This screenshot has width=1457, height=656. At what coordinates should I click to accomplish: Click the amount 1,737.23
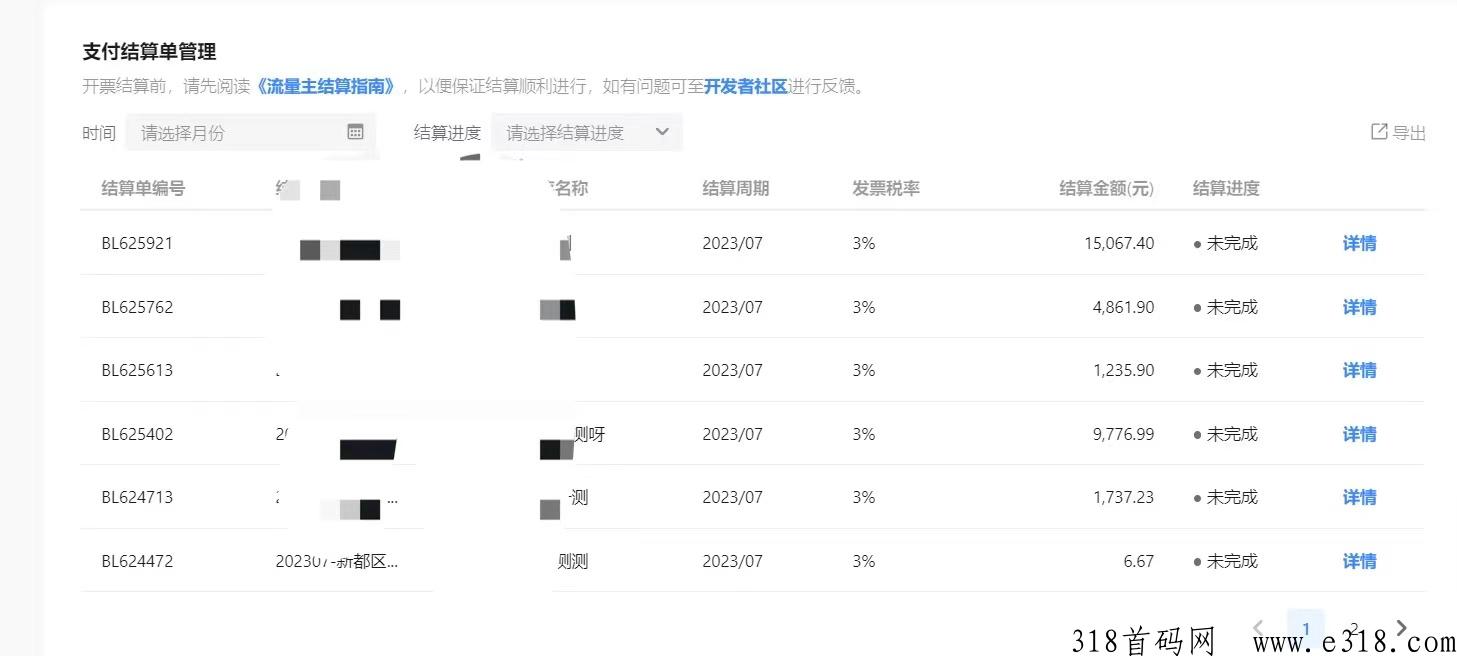click(x=1123, y=497)
